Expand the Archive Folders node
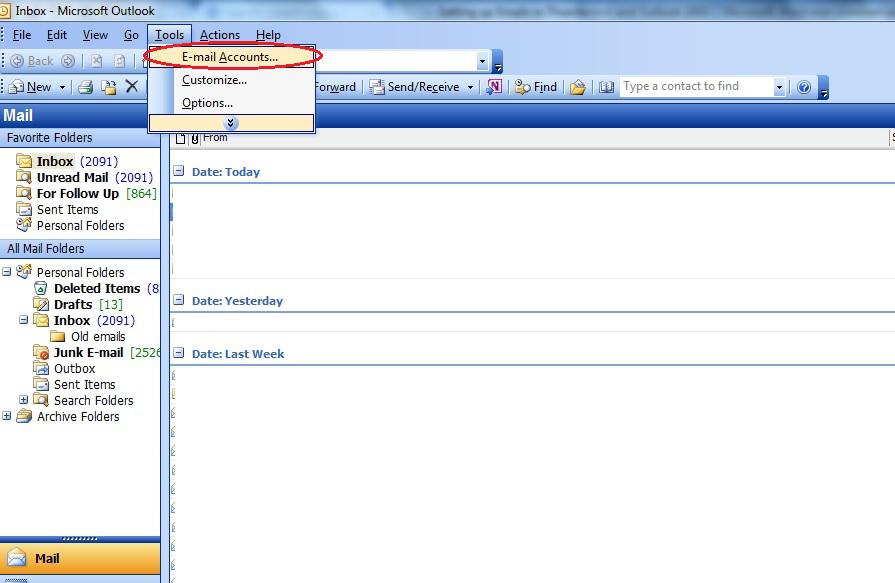This screenshot has width=895, height=583. [x=7, y=416]
